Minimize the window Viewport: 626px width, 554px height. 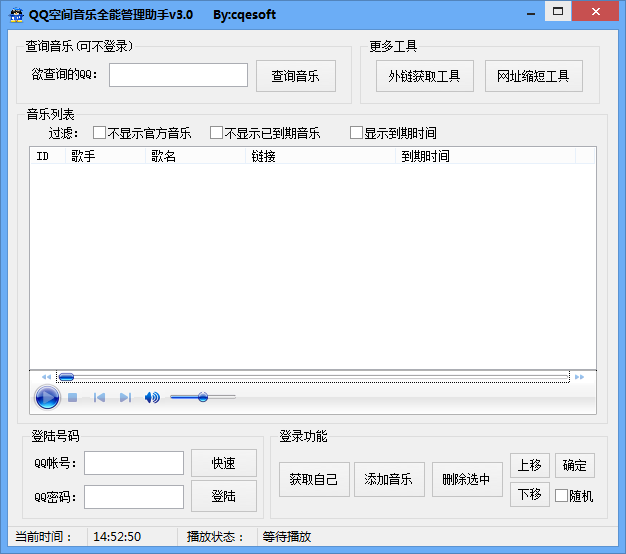531,14
